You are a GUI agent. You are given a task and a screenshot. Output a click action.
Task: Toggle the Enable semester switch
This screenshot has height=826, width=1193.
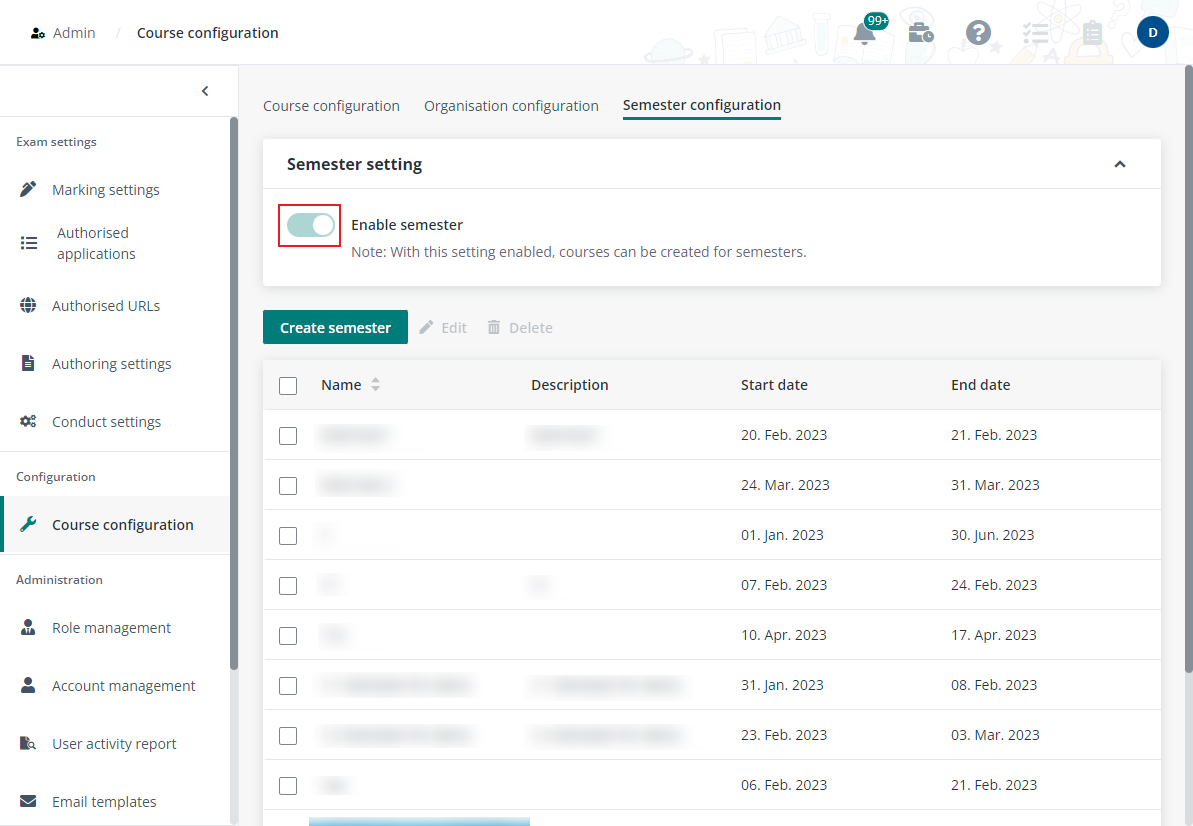(x=310, y=225)
